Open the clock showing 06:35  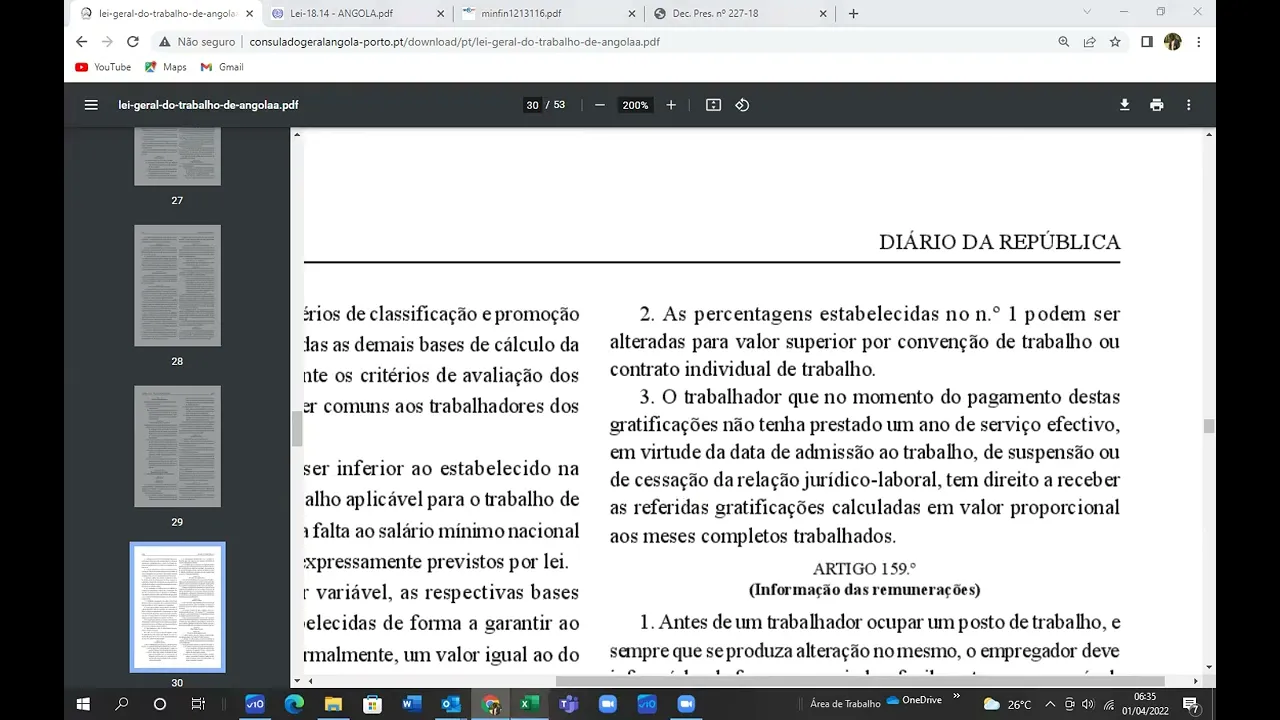[x=1145, y=704]
